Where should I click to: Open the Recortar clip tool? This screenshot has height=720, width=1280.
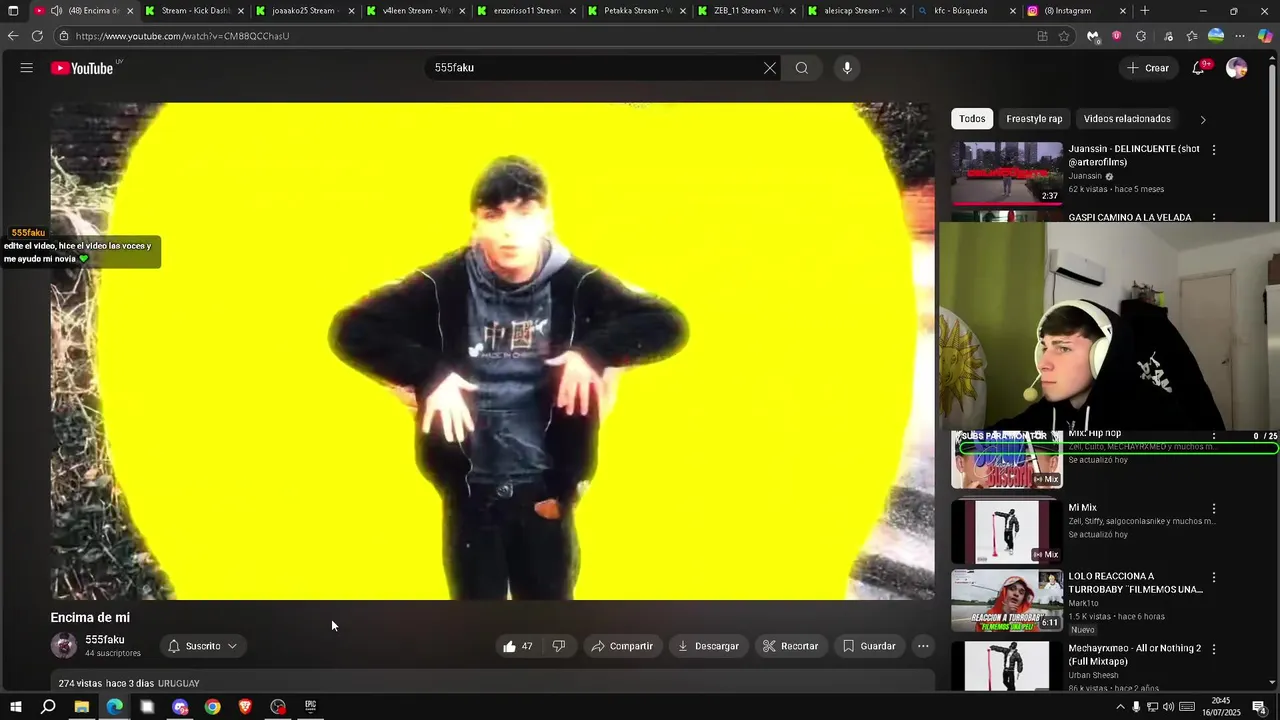[790, 646]
